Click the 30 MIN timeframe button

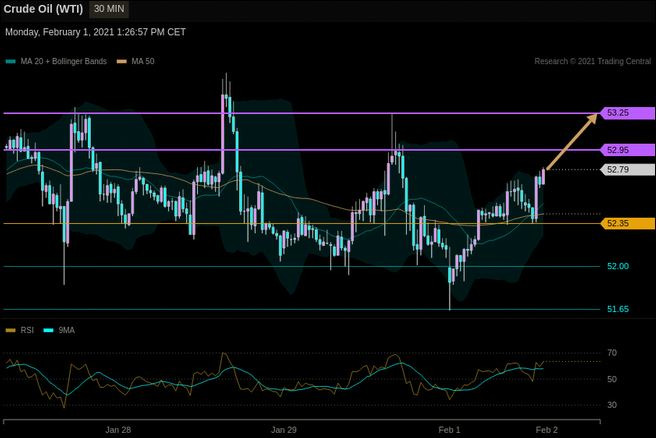(109, 9)
